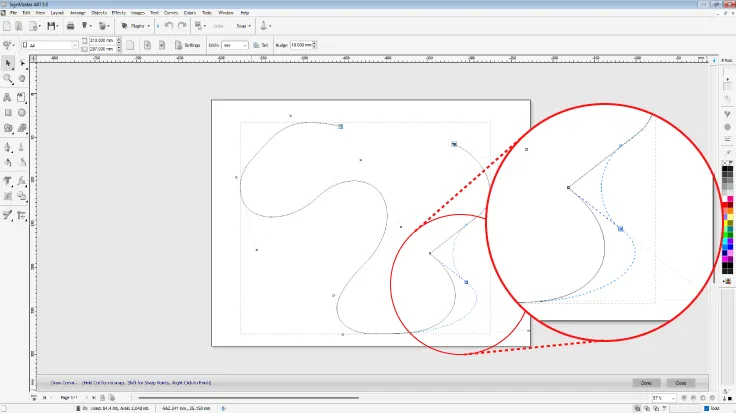Click the page height input field
This screenshot has height=413, width=736.
102,49
